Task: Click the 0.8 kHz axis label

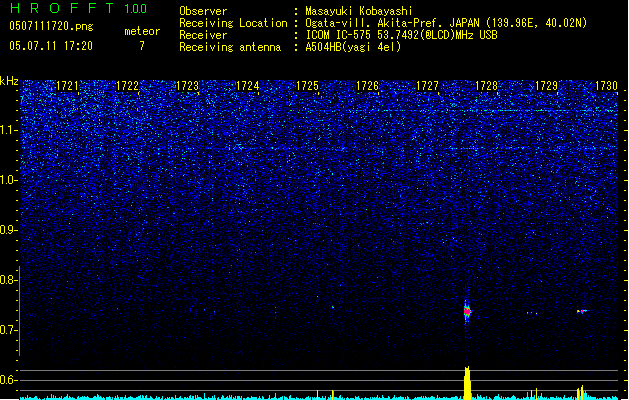Action: pyautogui.click(x=9, y=280)
